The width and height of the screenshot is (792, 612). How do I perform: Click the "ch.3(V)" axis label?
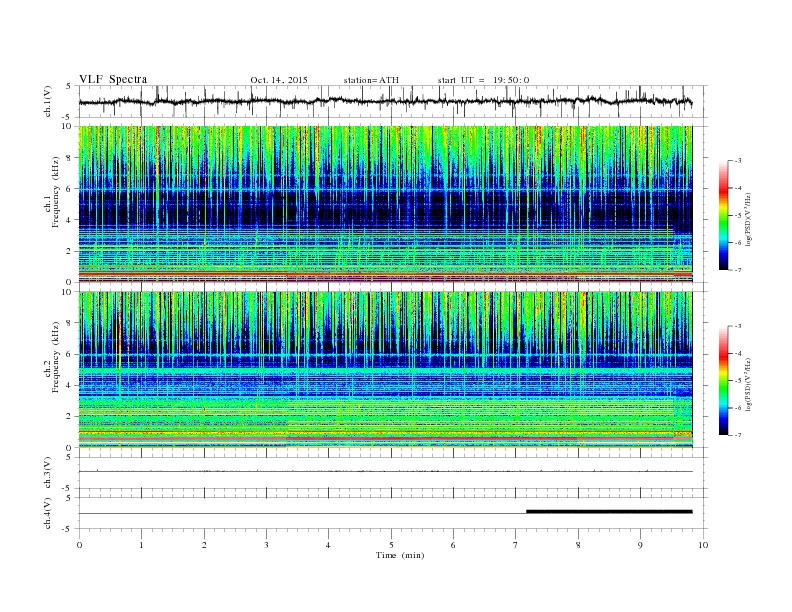point(48,473)
